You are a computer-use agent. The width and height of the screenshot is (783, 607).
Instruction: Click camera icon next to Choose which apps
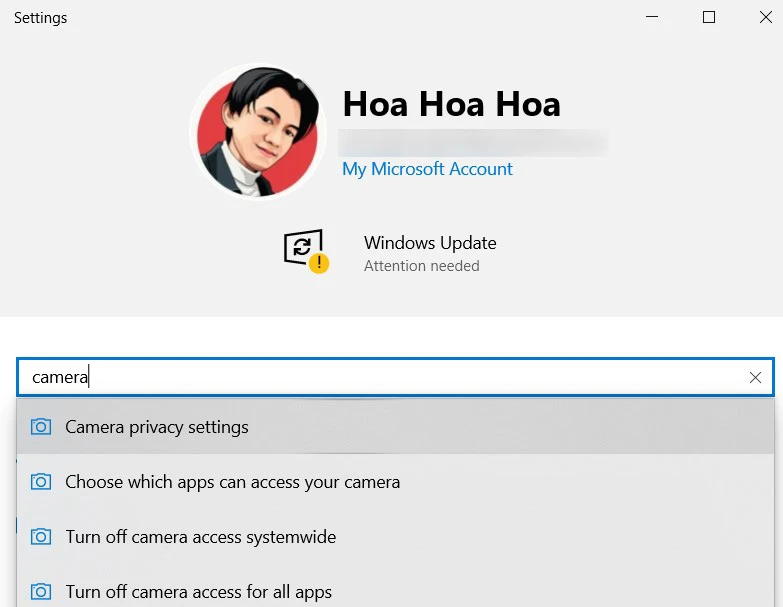41,482
